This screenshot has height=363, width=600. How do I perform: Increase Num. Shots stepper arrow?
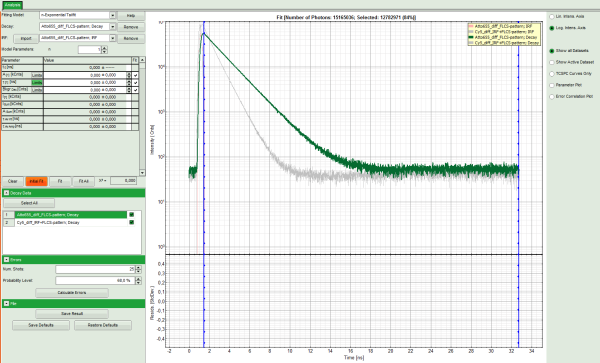click(x=138, y=268)
